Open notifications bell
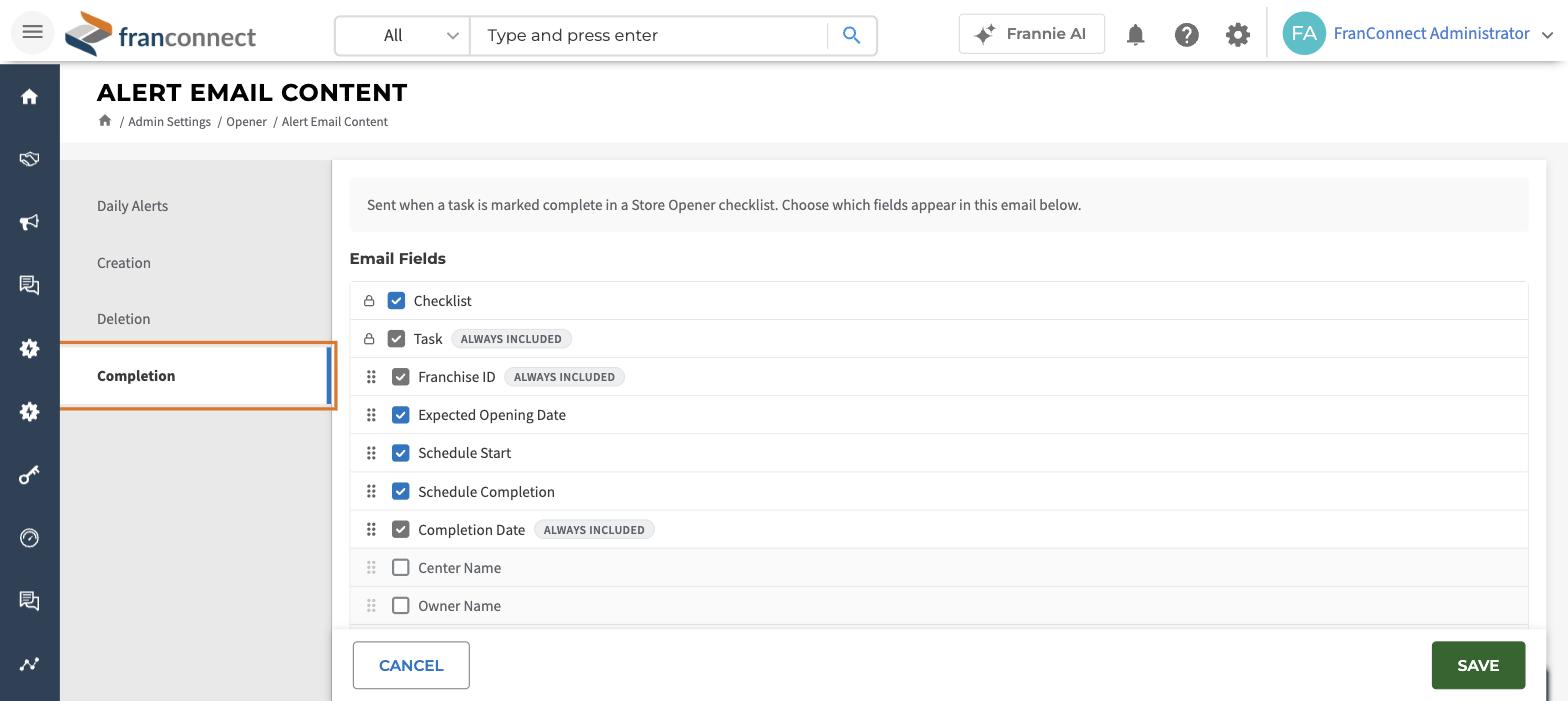The image size is (1568, 701). (x=1135, y=35)
